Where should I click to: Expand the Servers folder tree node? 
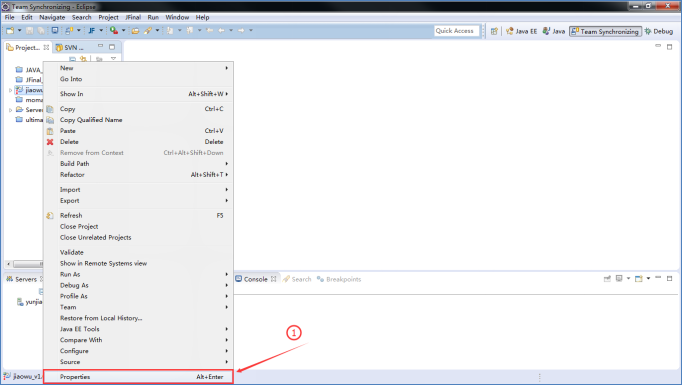click(x=10, y=110)
